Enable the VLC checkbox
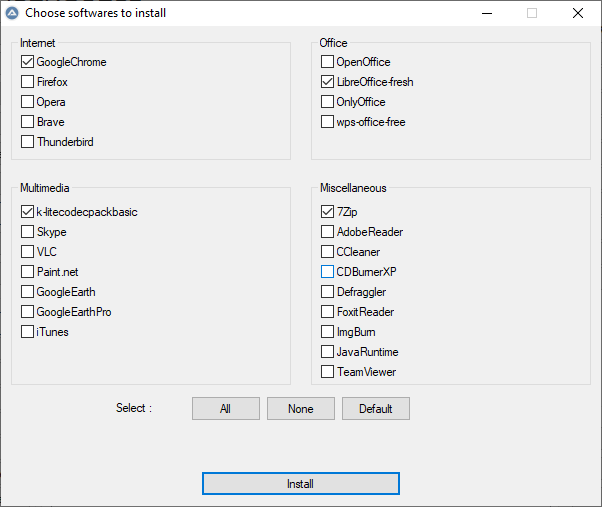 pos(27,251)
